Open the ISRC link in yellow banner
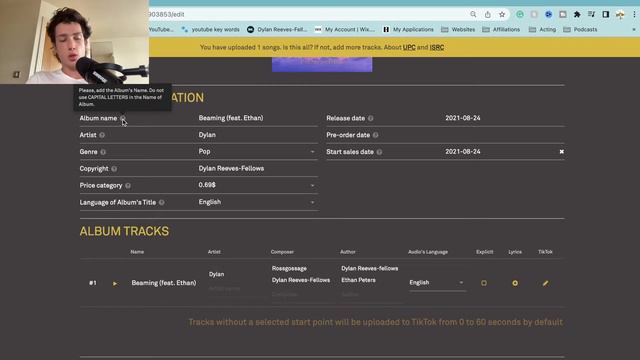The width and height of the screenshot is (640, 360). coord(437,47)
